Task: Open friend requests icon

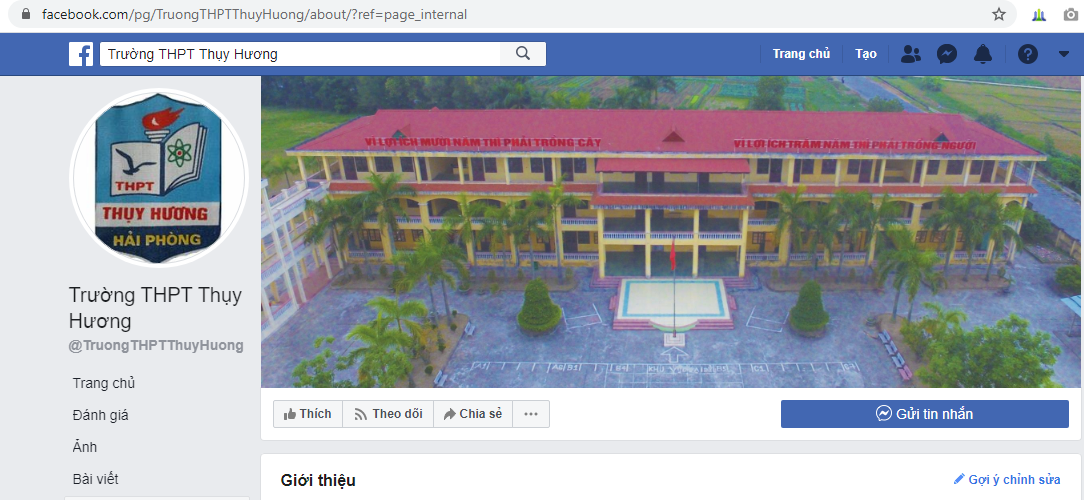Action: pyautogui.click(x=911, y=54)
